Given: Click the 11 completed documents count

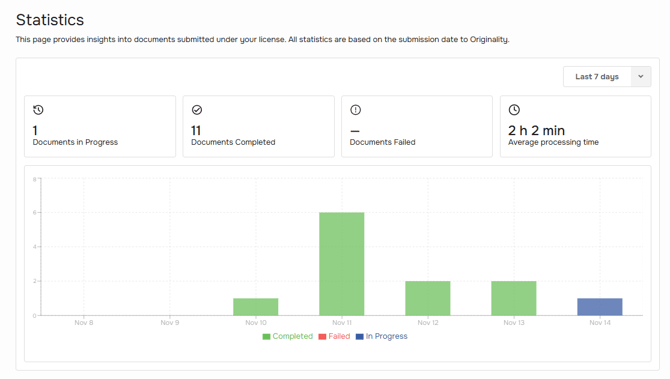Looking at the screenshot, I should tap(196, 130).
